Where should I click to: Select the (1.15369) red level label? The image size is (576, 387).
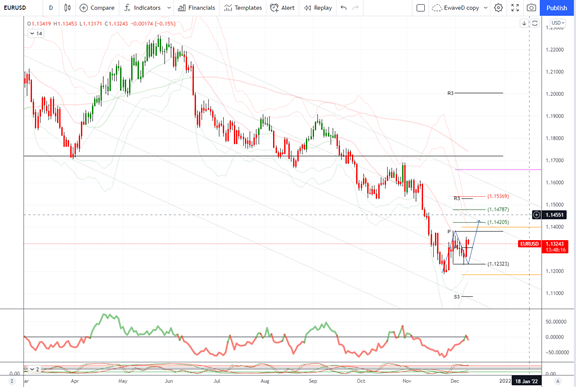coord(498,196)
